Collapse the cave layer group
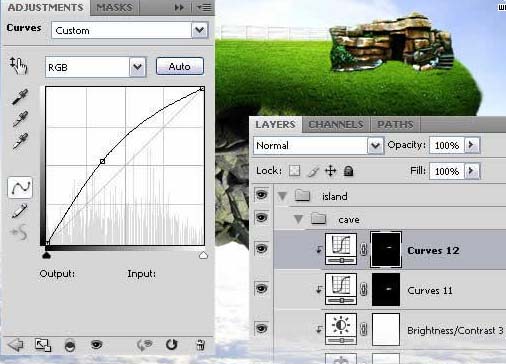 point(298,219)
